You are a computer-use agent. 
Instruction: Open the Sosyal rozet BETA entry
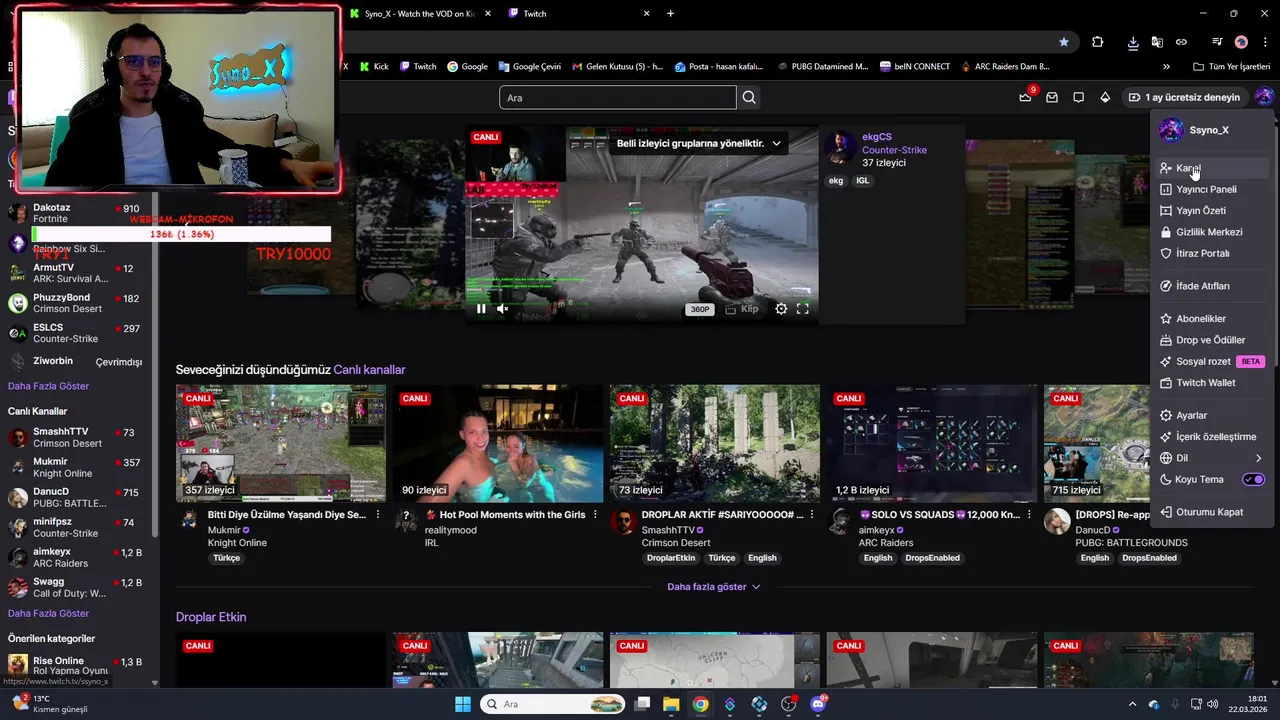coord(1212,361)
